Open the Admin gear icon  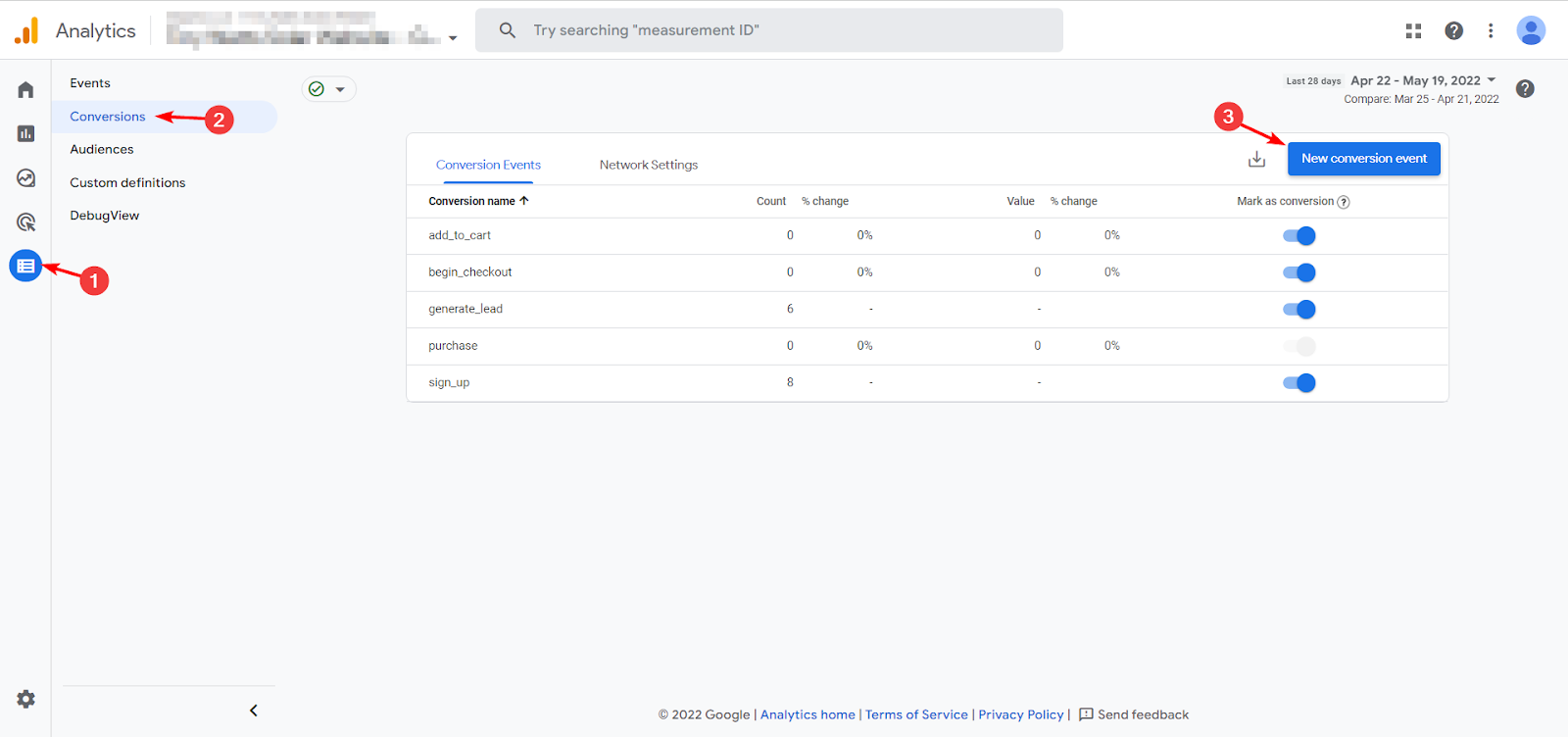point(25,699)
